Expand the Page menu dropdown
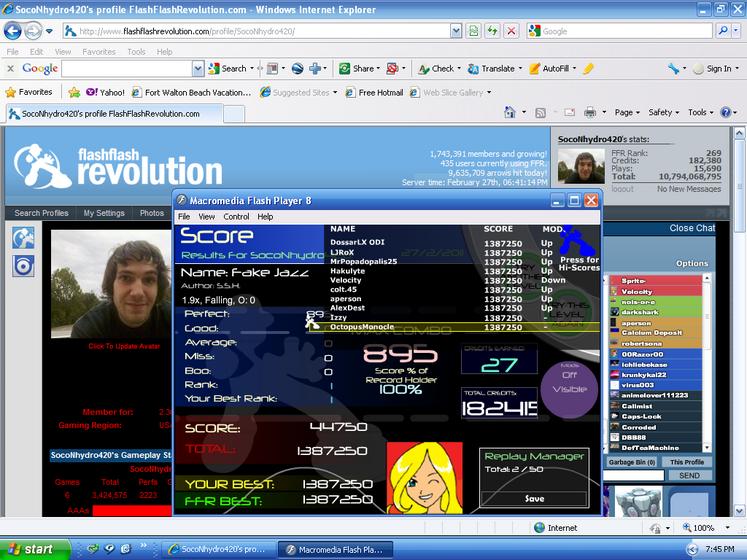Viewport: 747px width, 560px height. pos(627,112)
